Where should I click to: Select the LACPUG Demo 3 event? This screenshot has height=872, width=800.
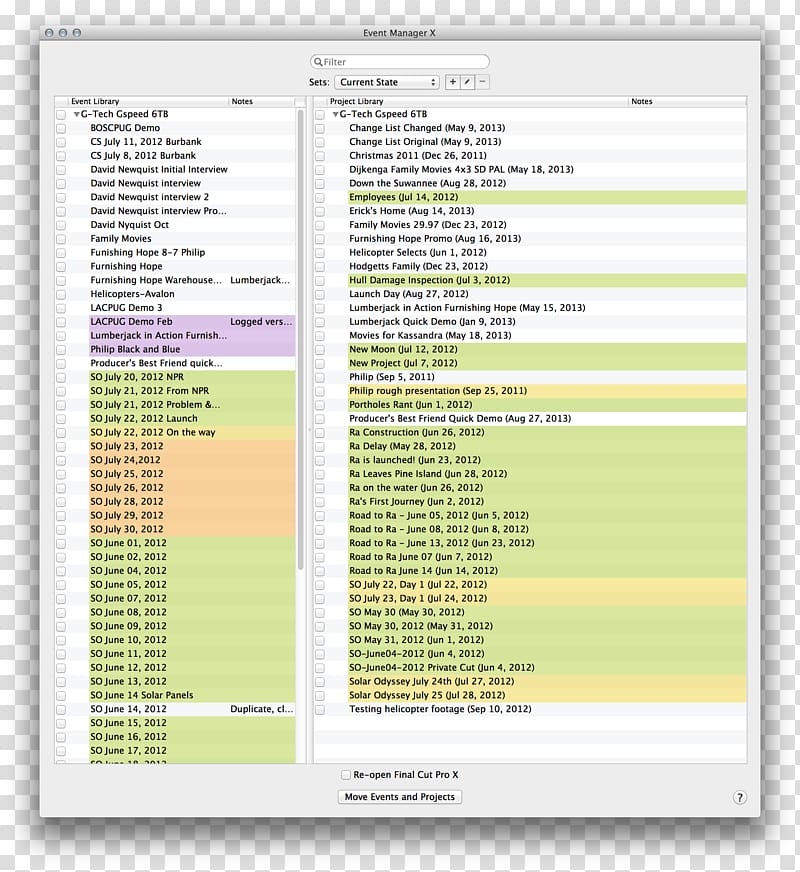point(126,308)
